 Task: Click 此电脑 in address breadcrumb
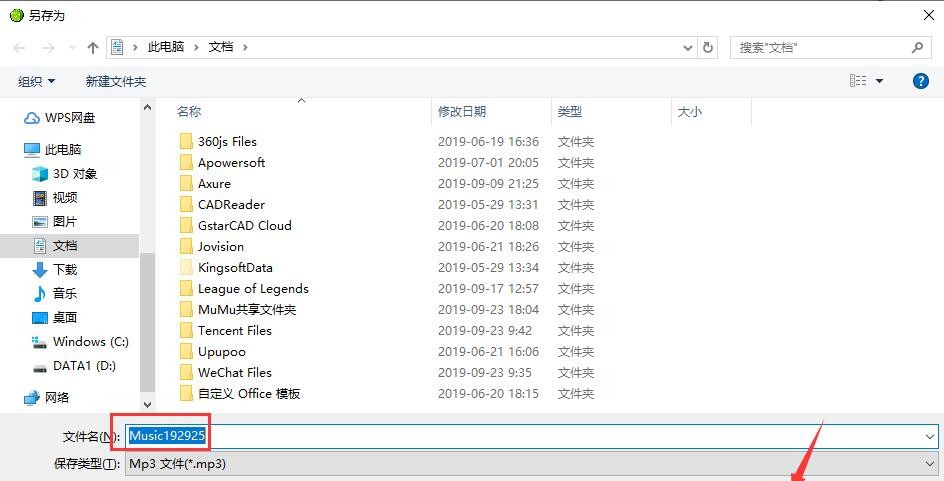coord(166,47)
